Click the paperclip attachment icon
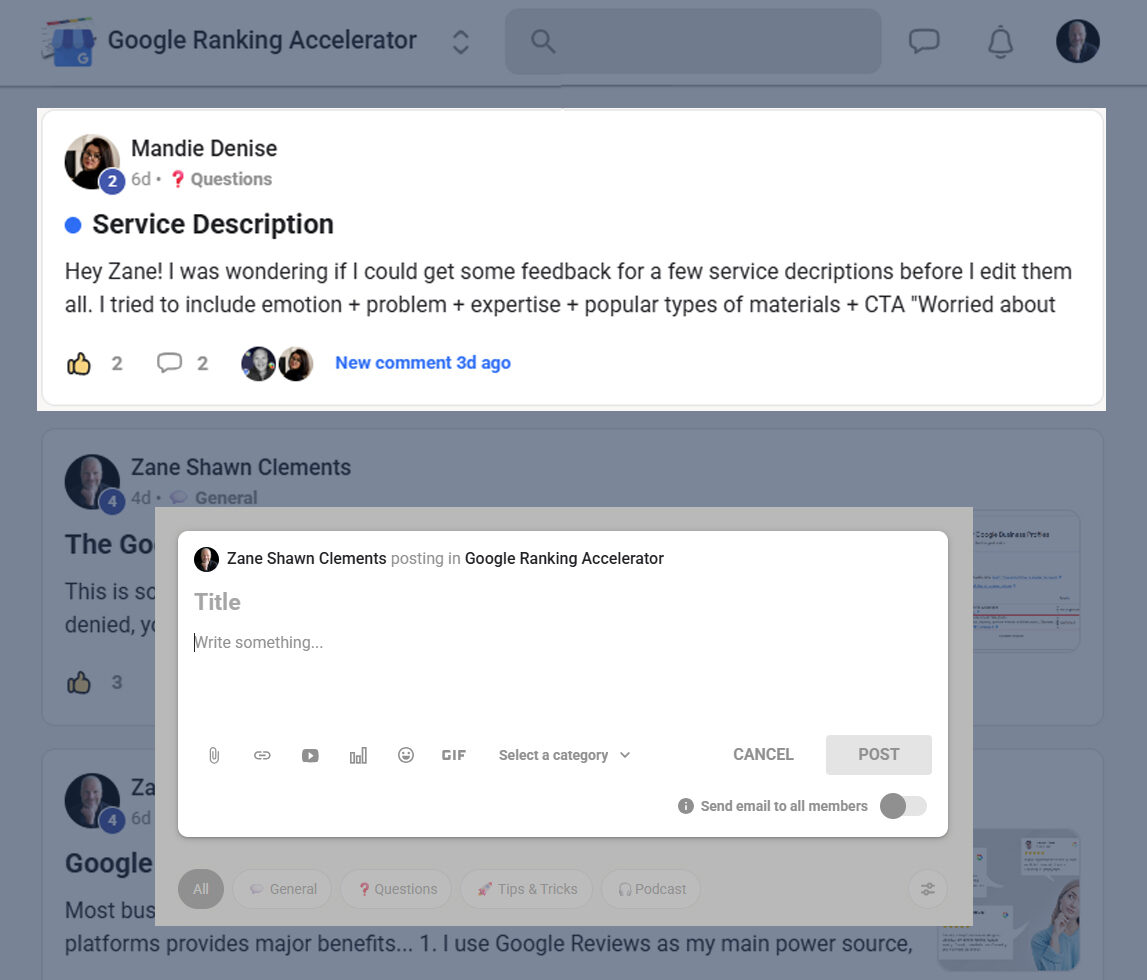This screenshot has width=1147, height=980. (x=214, y=755)
